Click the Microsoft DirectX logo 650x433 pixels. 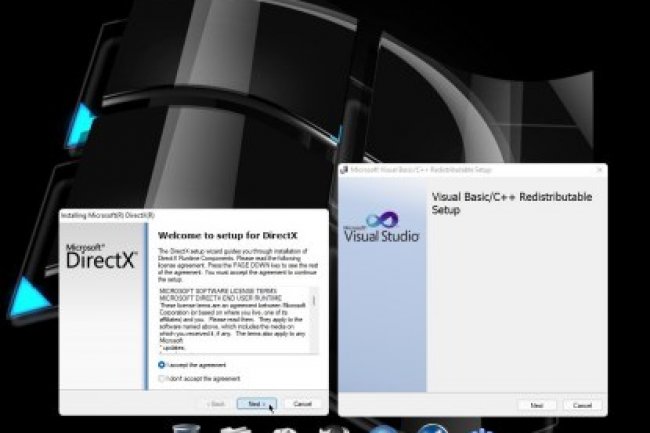point(101,256)
